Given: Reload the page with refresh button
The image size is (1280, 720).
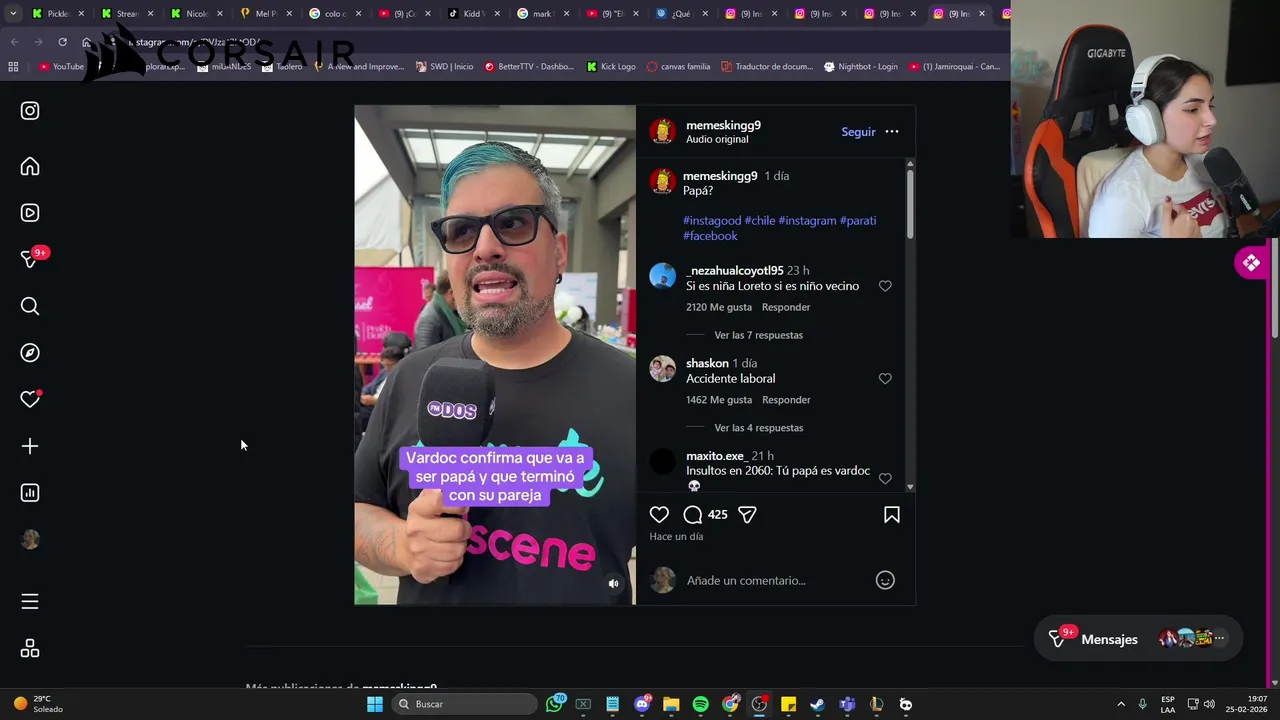Looking at the screenshot, I should pyautogui.click(x=62, y=42).
